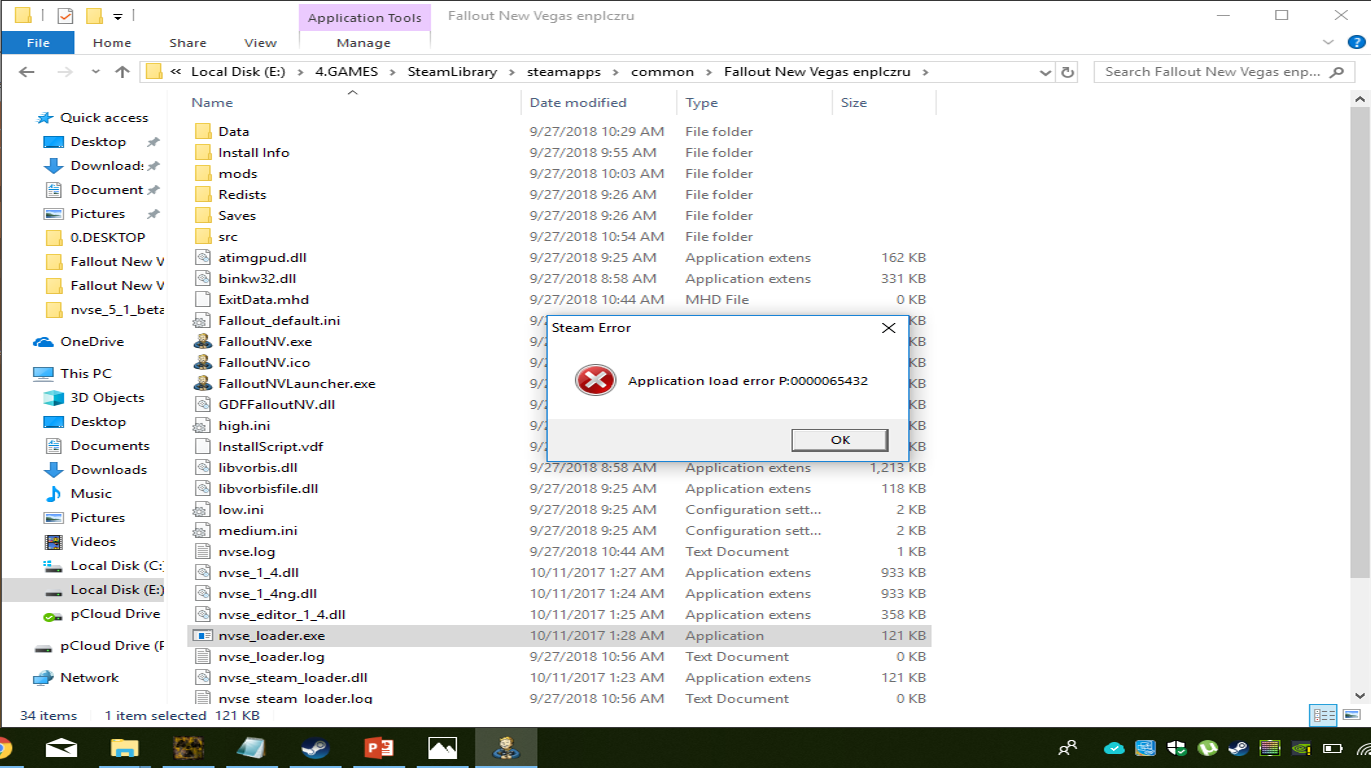Open PowerPoint from the taskbar
This screenshot has height=768, width=1371.
pyautogui.click(x=379, y=748)
